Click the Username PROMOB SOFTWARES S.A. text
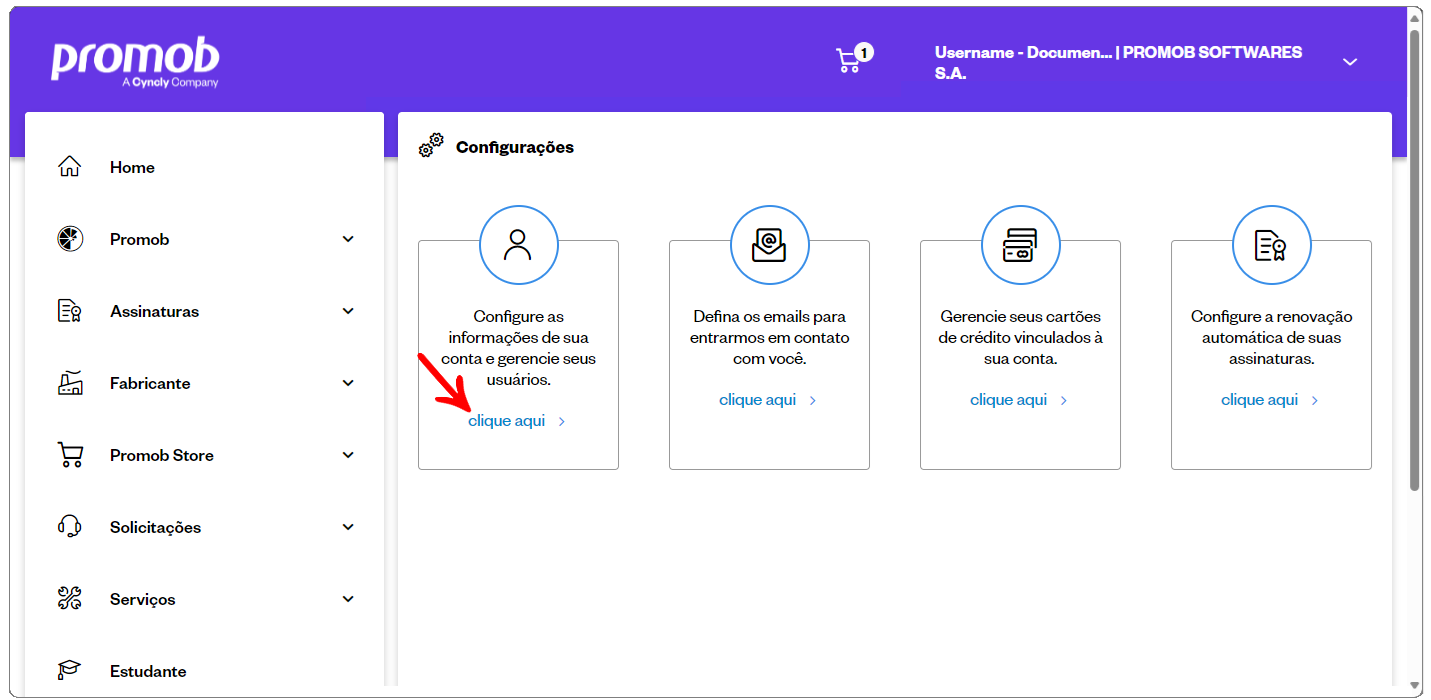The image size is (1431, 700). click(1119, 62)
